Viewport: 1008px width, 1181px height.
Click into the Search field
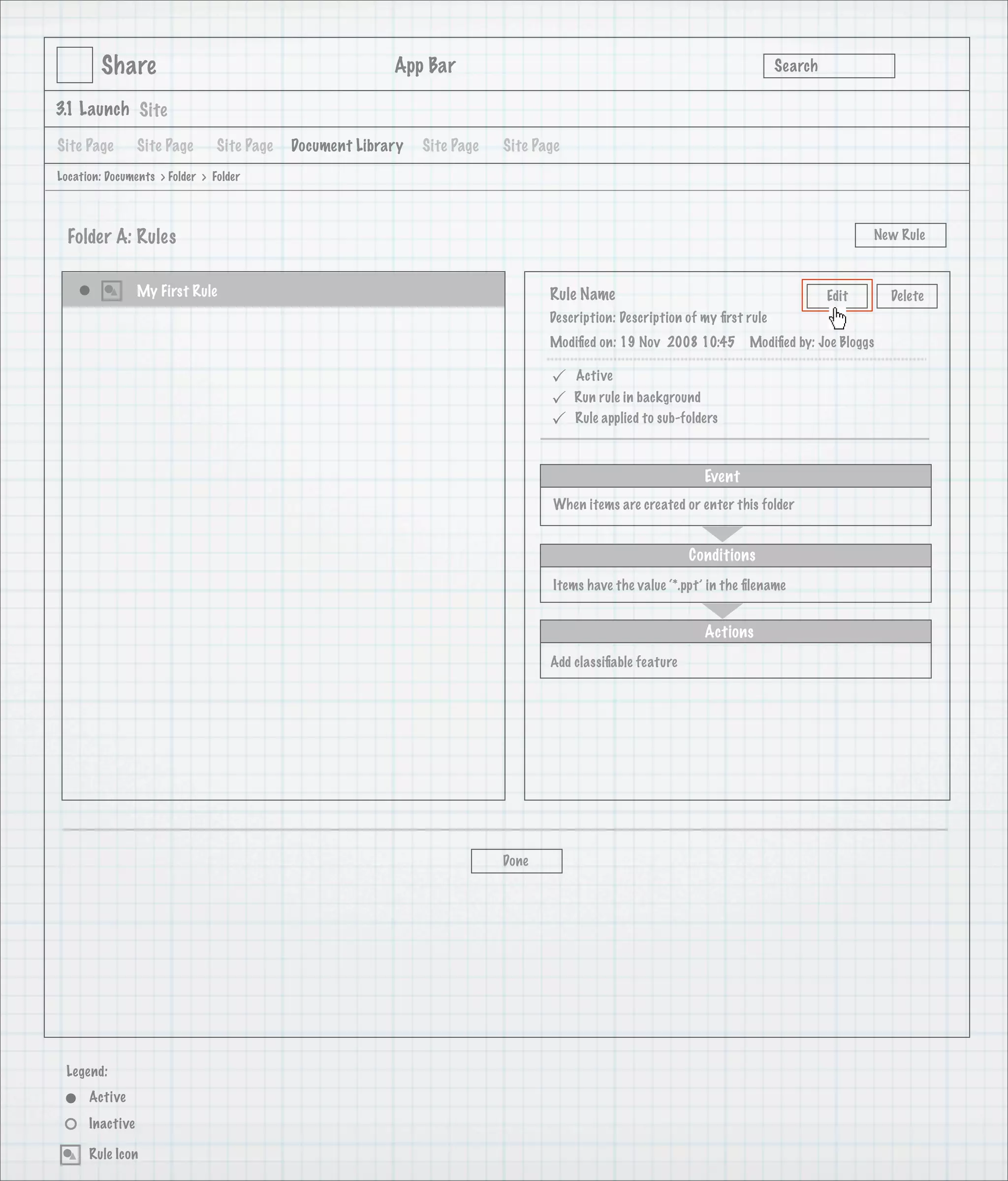point(829,66)
